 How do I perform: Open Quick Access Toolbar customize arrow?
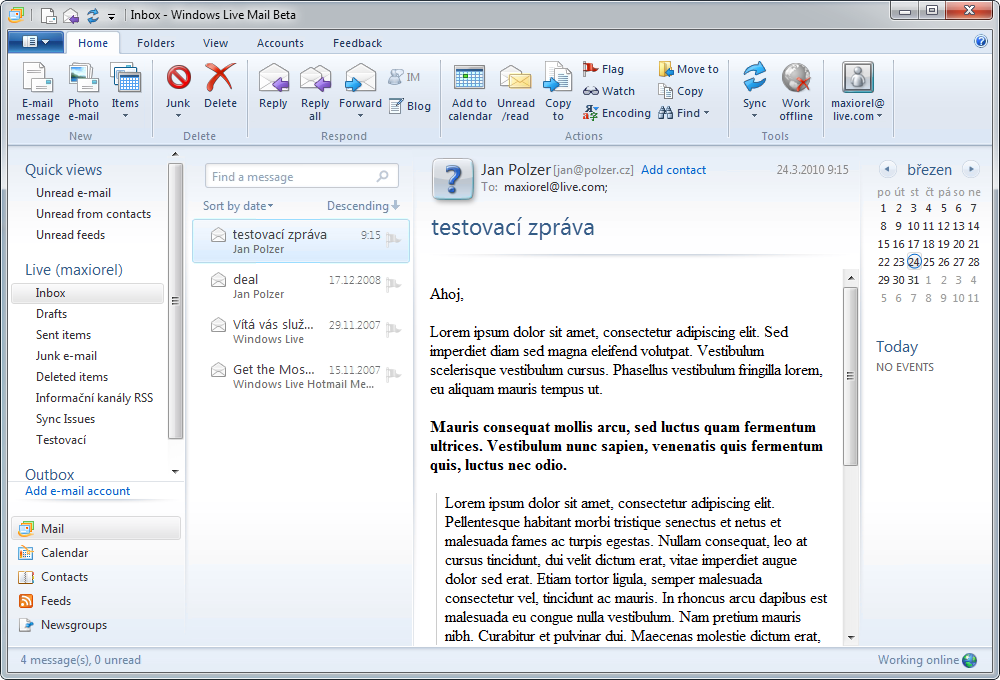112,15
